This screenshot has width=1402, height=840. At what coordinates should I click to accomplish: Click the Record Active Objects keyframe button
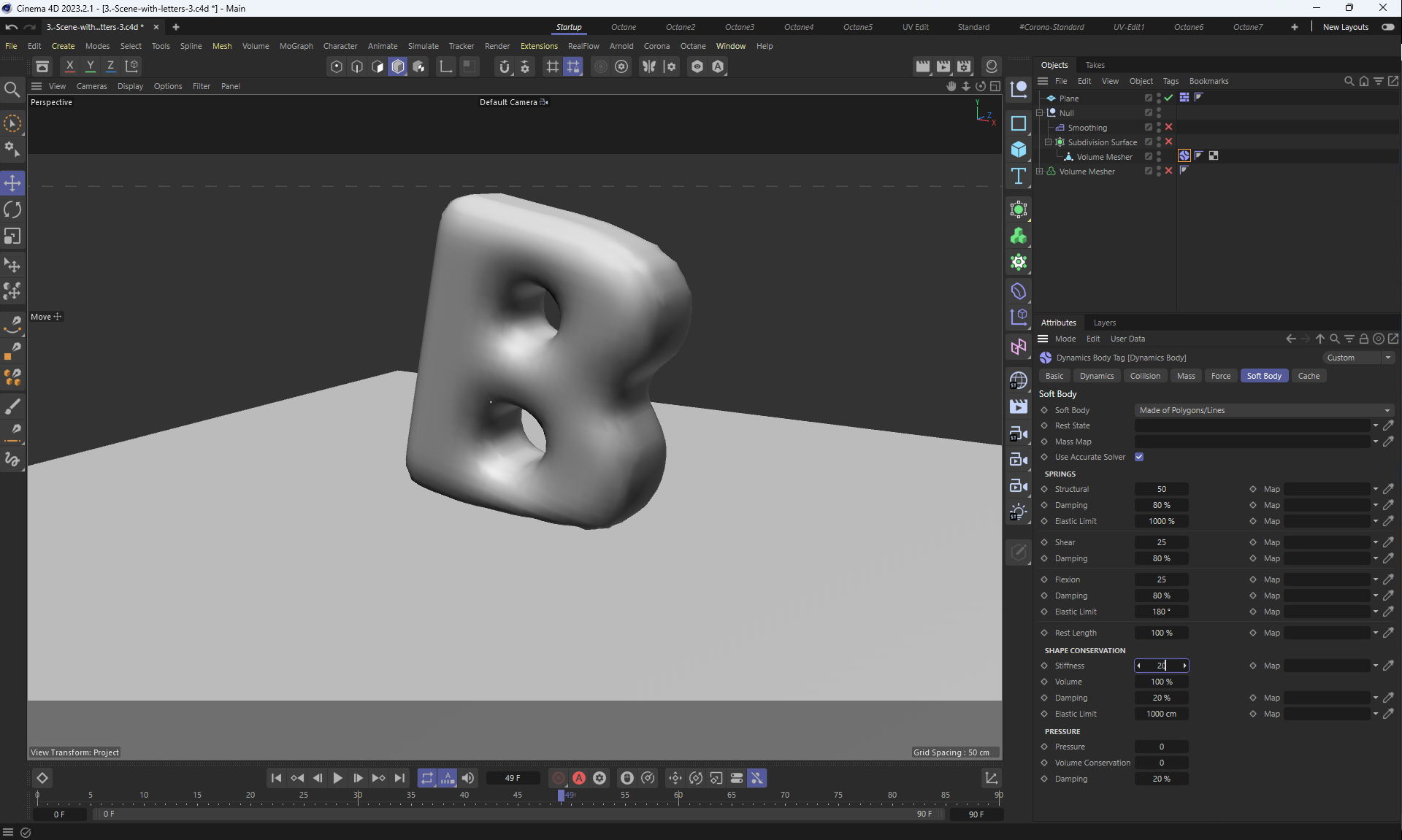[559, 778]
